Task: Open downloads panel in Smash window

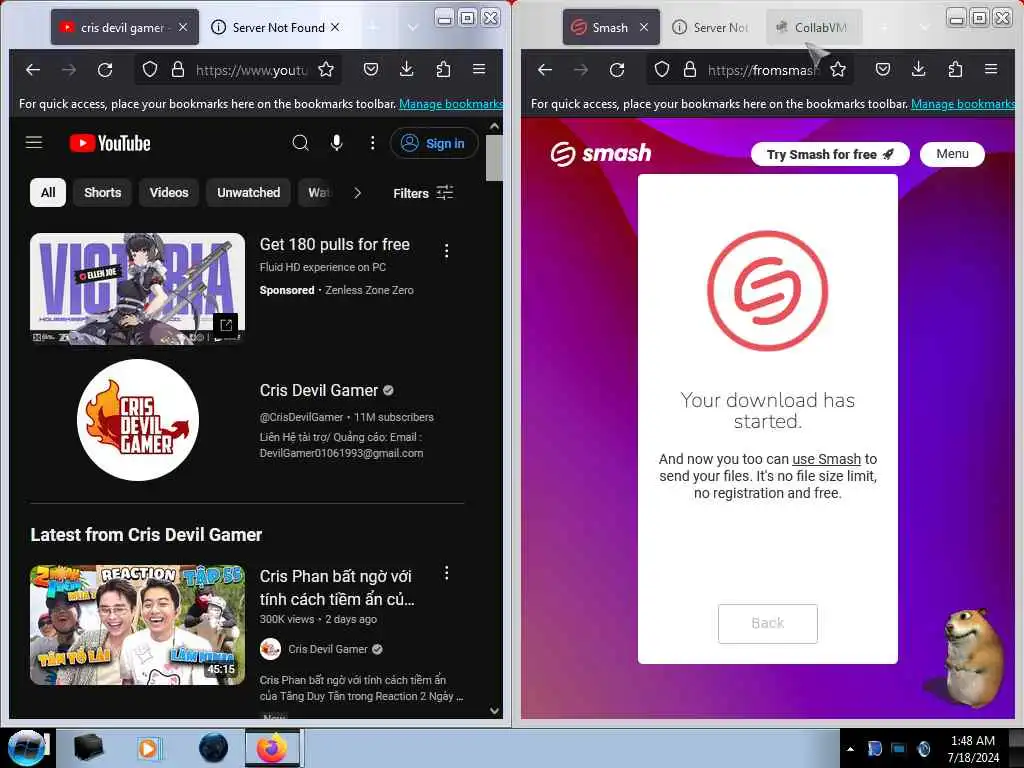Action: 918,69
